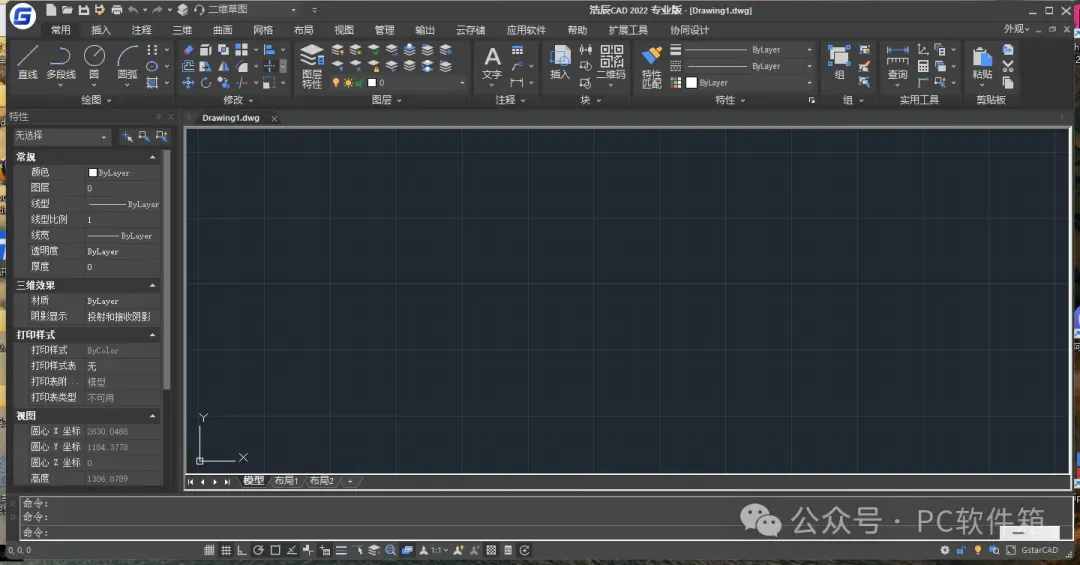This screenshot has height=565, width=1080.
Task: Switch to the 布局1 layout tab
Action: pyautogui.click(x=286, y=481)
